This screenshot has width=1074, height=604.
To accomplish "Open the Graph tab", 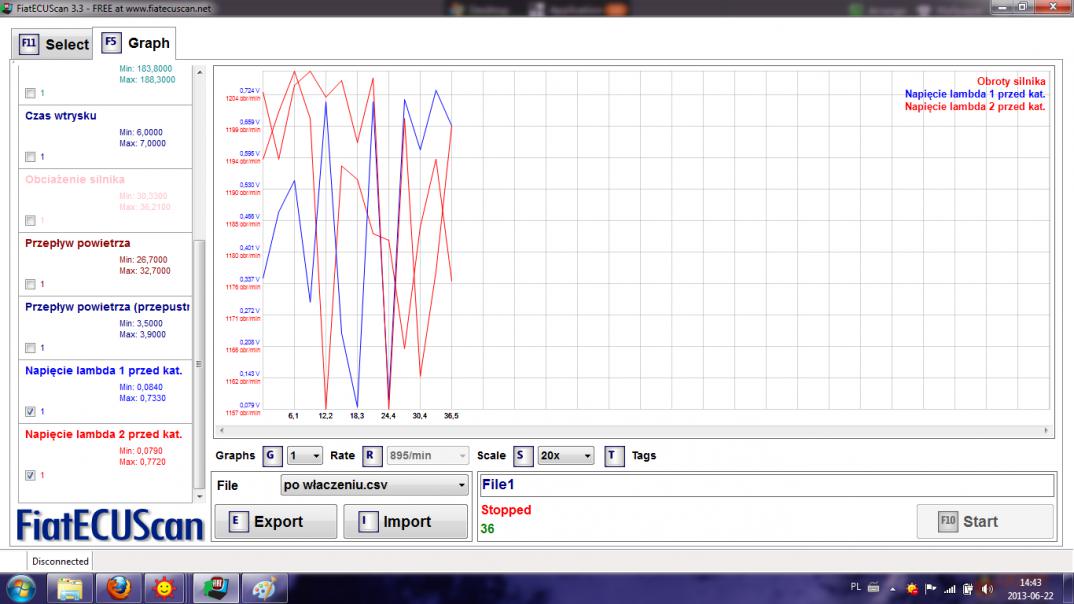I will pyautogui.click(x=135, y=43).
